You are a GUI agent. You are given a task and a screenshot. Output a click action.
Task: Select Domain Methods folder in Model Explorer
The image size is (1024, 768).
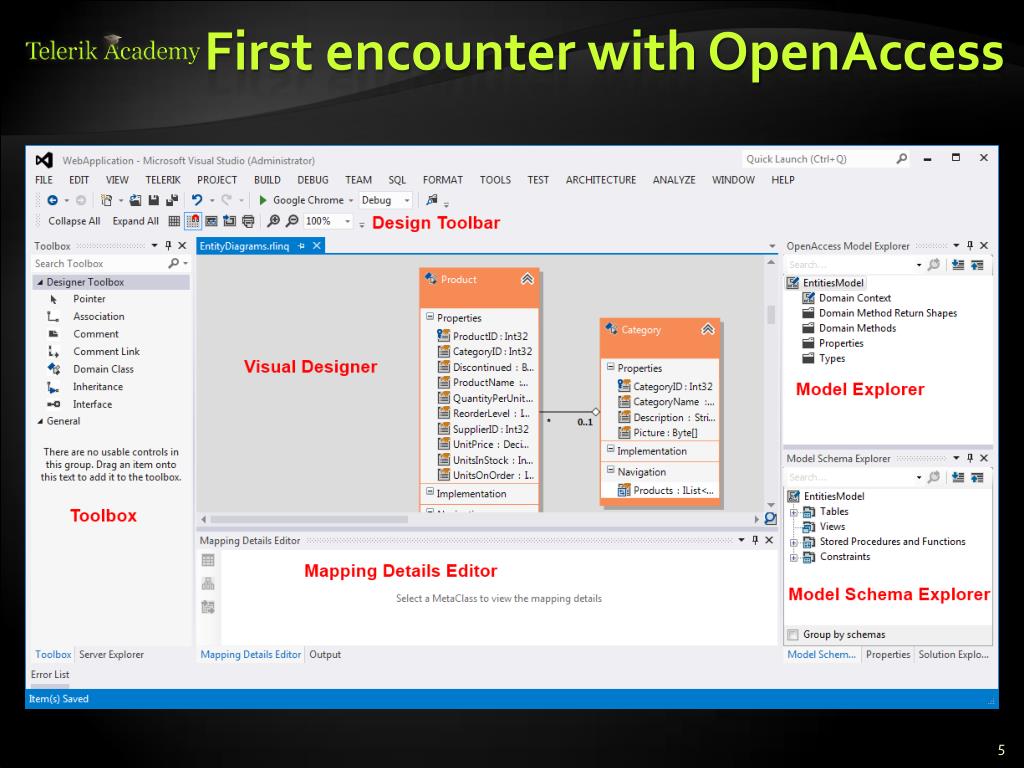(857, 328)
